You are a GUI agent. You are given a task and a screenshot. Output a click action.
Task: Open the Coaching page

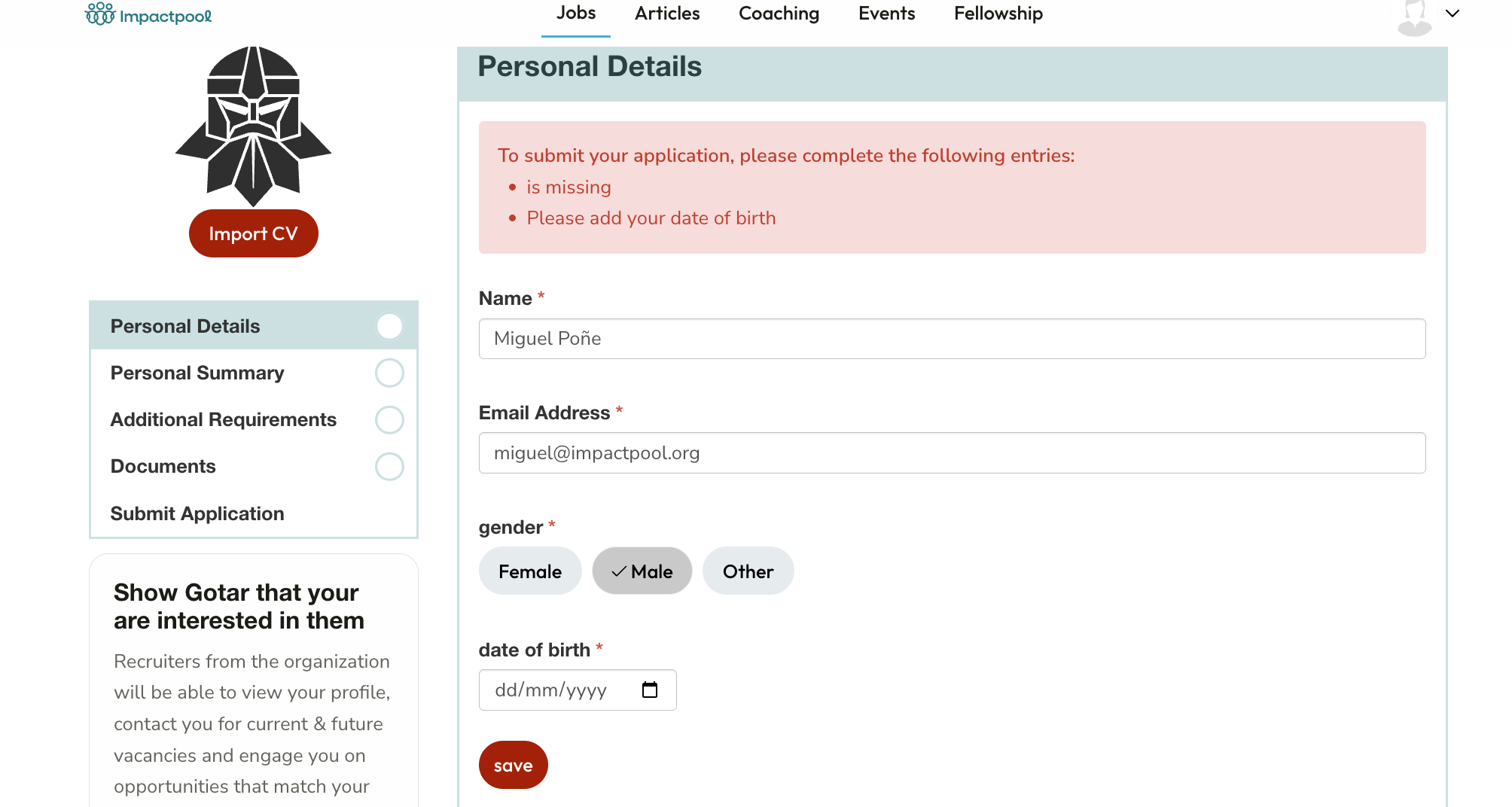tap(779, 14)
